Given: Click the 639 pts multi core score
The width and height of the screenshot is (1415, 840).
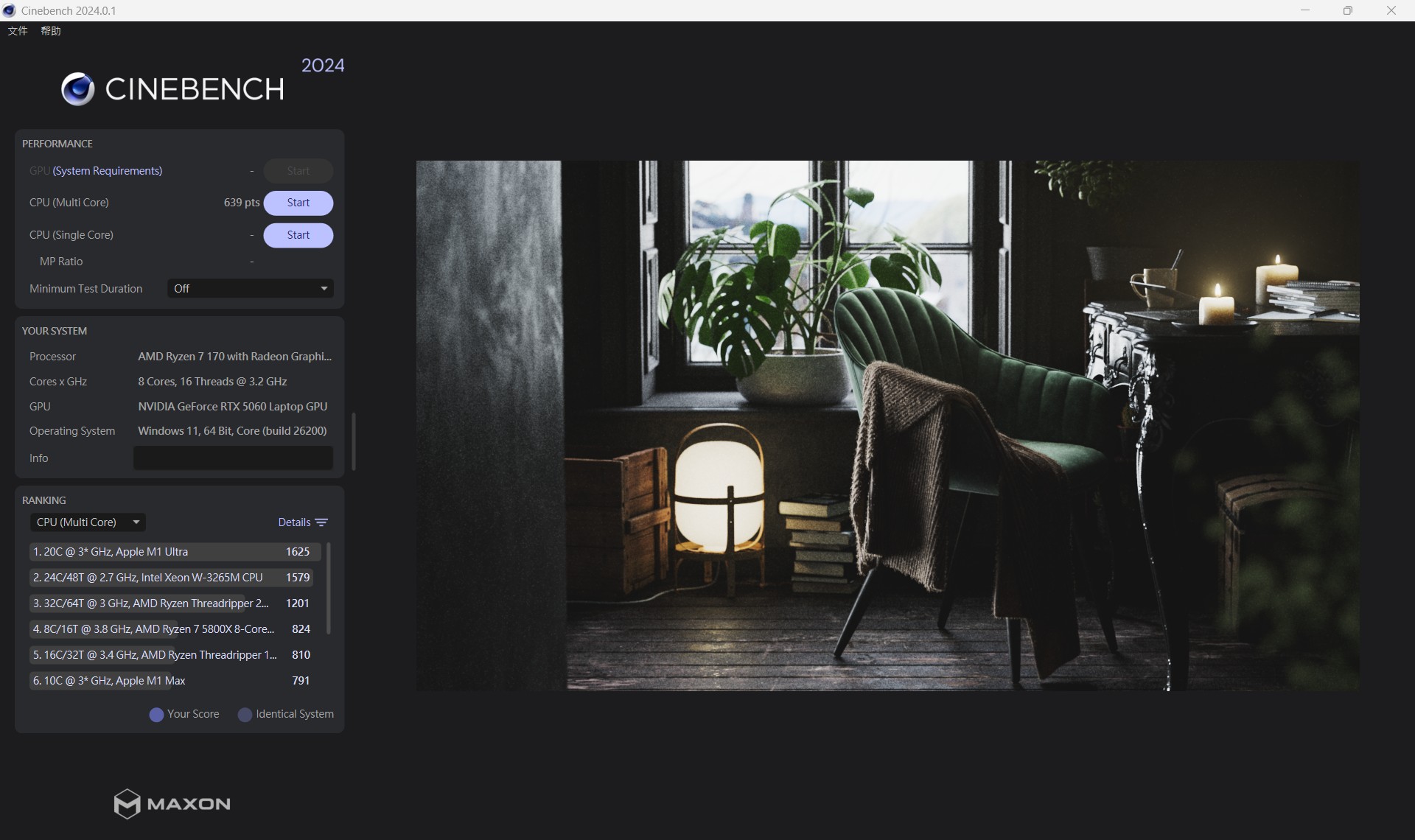Looking at the screenshot, I should coord(242,203).
